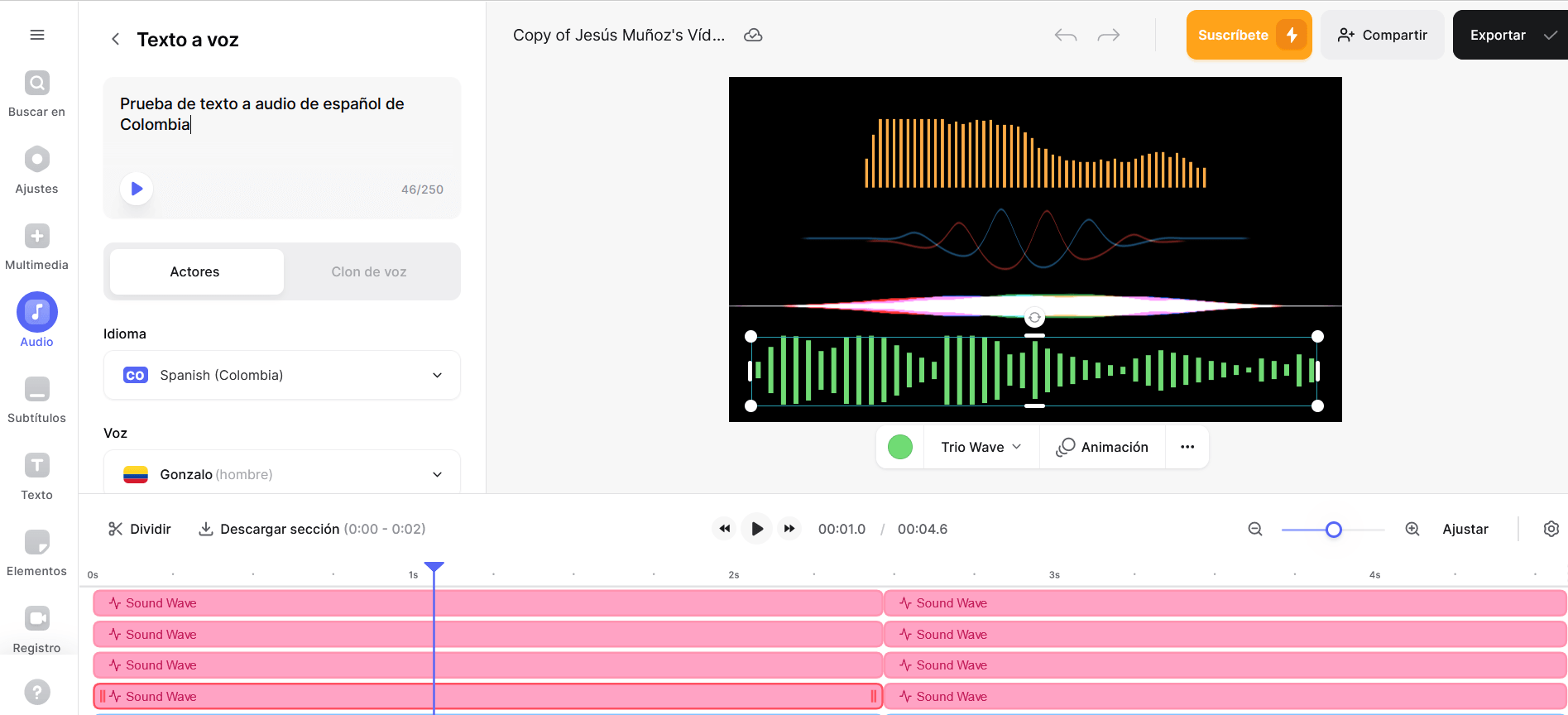Select fourth-row right Sound Wave clip
The image size is (1568, 715).
coord(1225,697)
